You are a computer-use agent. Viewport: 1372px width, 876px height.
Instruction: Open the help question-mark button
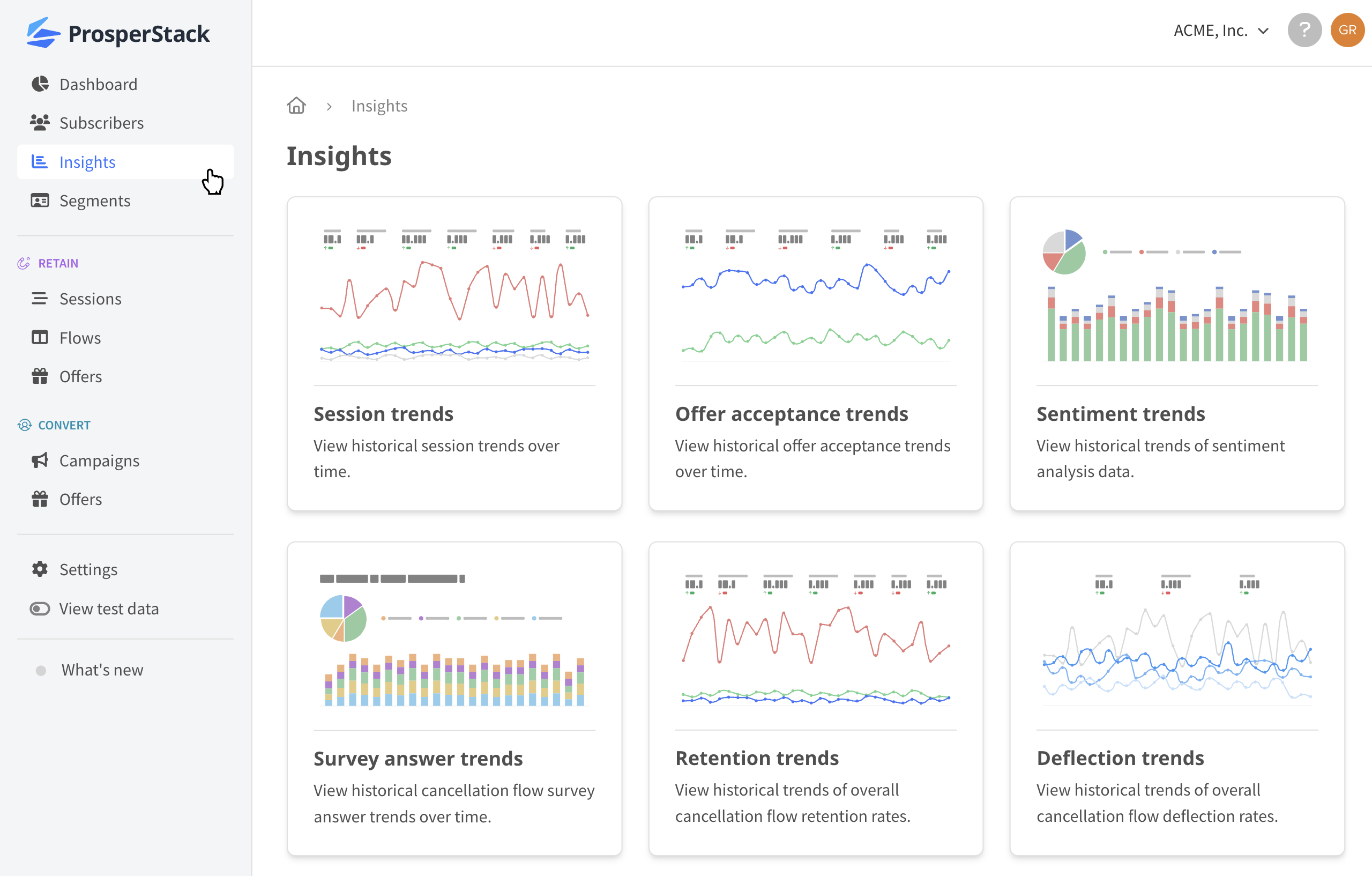pyautogui.click(x=1305, y=29)
